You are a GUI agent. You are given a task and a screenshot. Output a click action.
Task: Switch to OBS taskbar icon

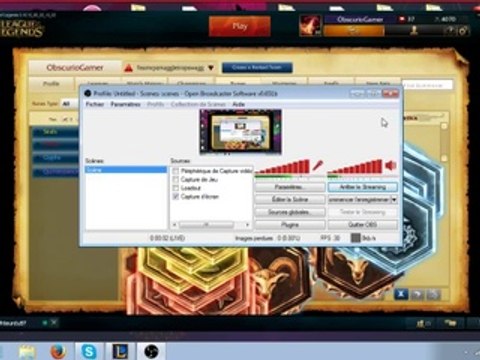point(151,351)
